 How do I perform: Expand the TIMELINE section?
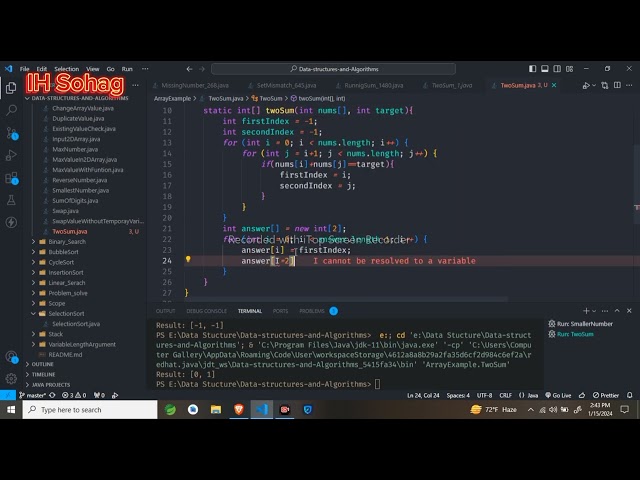click(43, 374)
